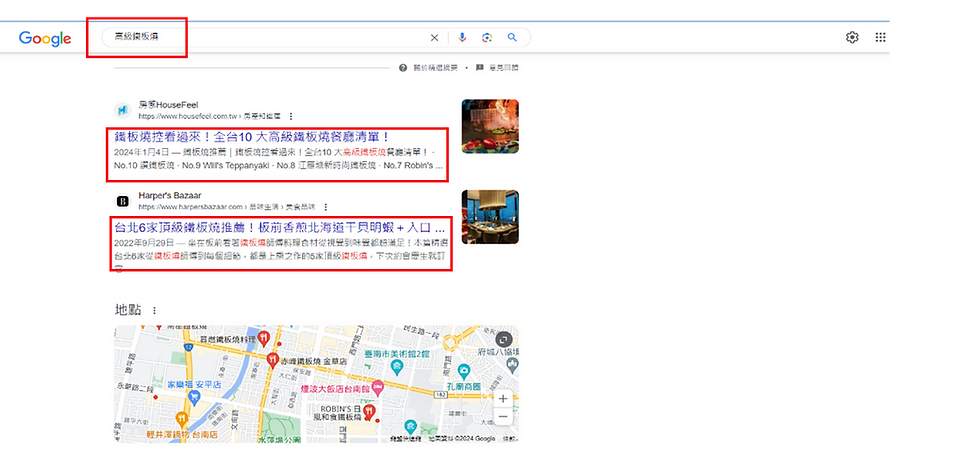Screen dimensions: 980x467
Task: Expand the map to full view
Action: pos(503,339)
